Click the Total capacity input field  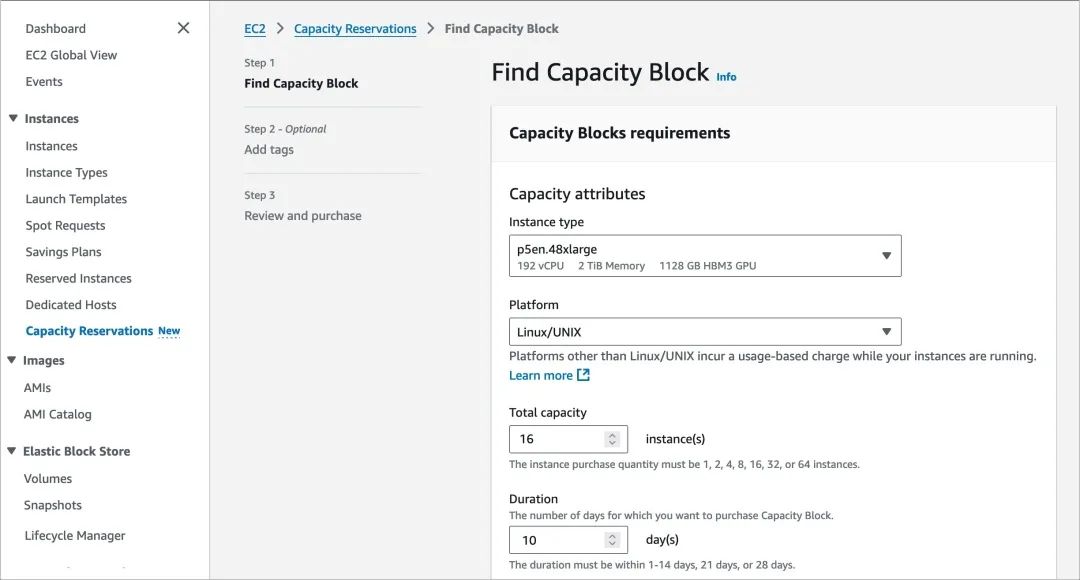[557, 439]
